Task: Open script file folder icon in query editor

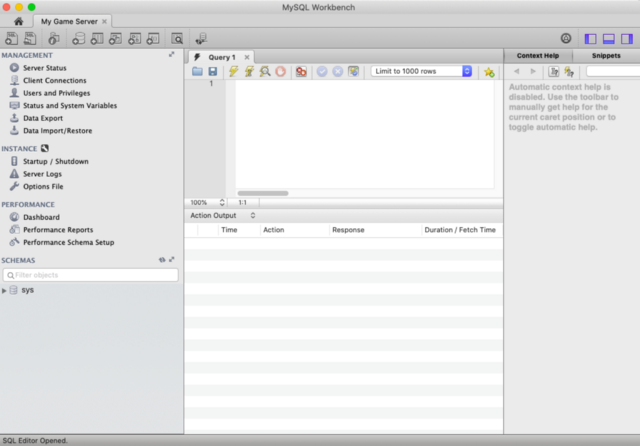Action: 197,71
